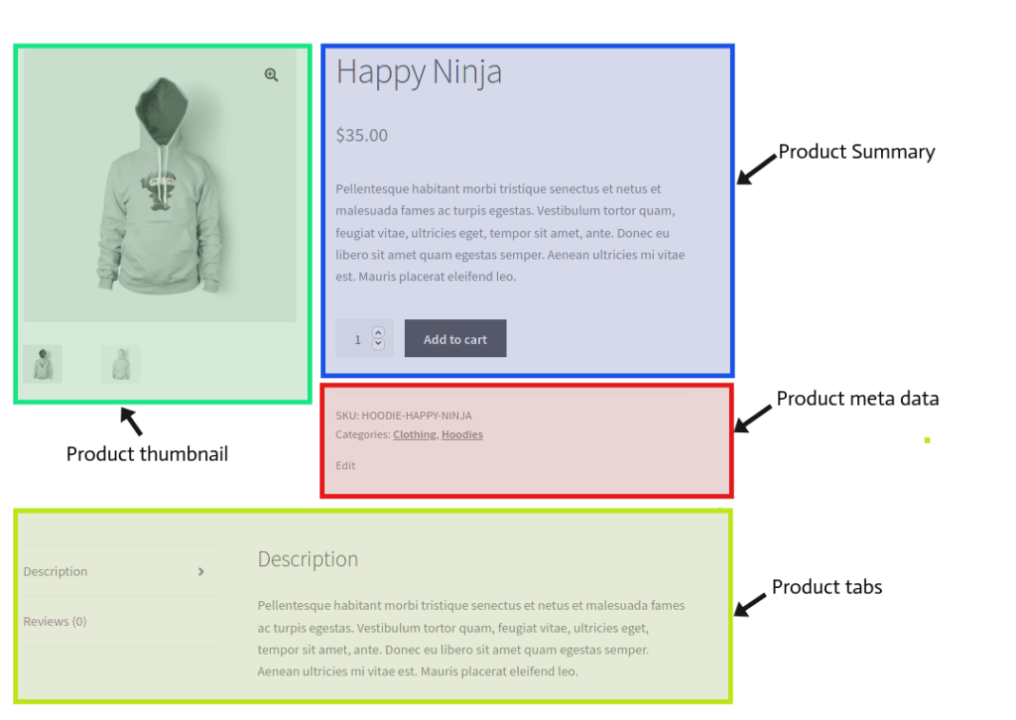Click the Product Summary annotation label
This screenshot has height=720, width=1016.
pos(856,152)
